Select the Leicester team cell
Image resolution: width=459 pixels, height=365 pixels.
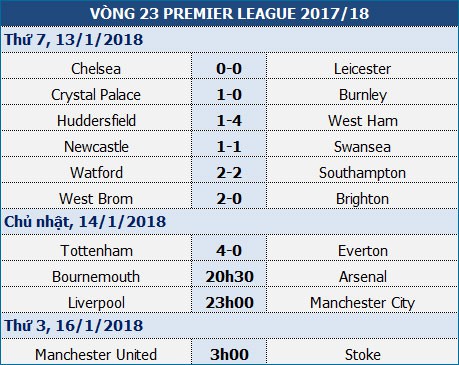(362, 66)
